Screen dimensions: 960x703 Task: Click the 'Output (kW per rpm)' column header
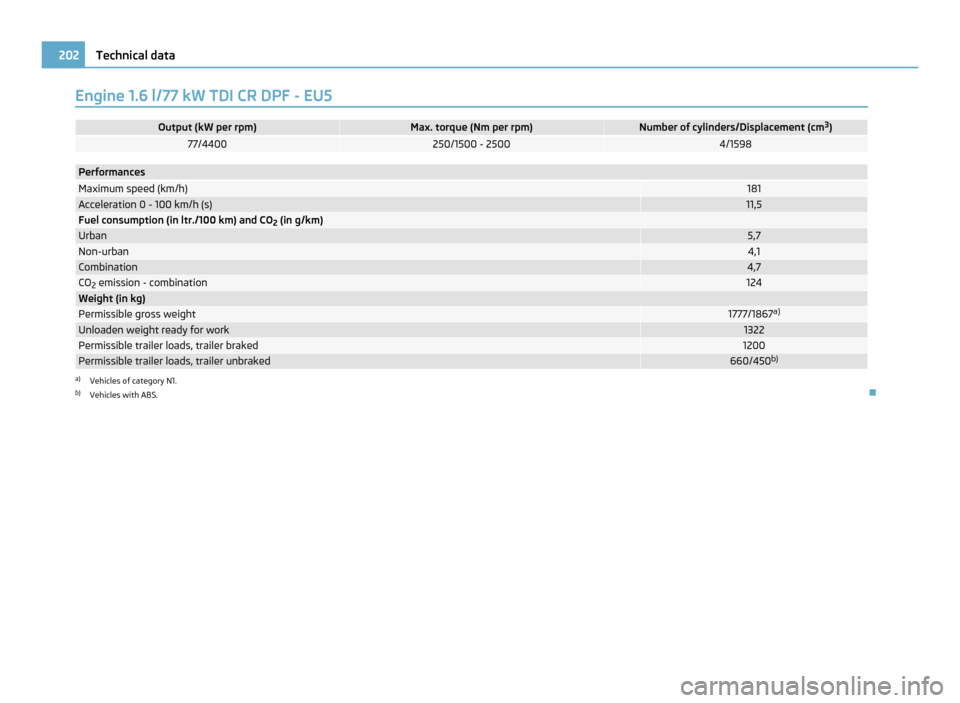[207, 127]
